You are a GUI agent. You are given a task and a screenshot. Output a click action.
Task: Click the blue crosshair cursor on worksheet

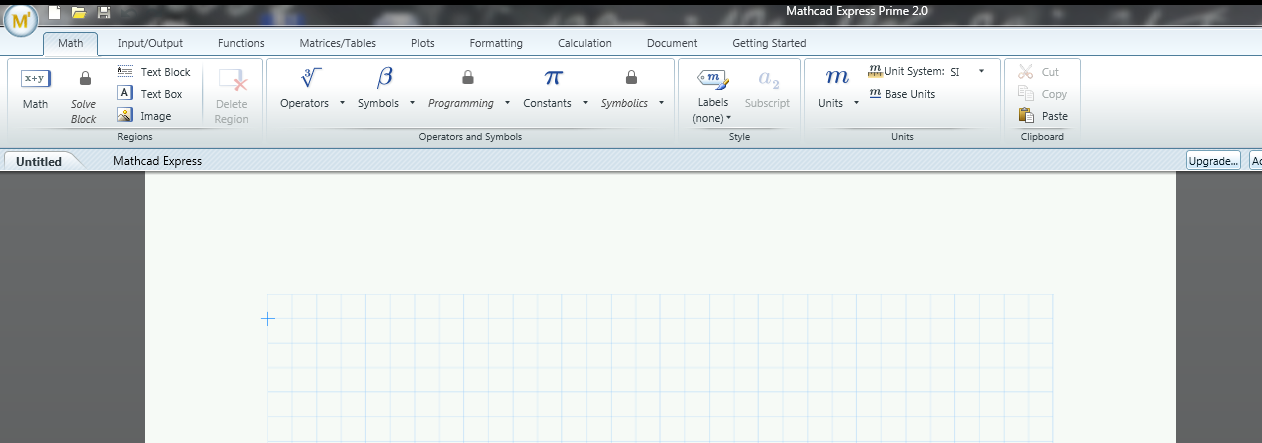[268, 319]
